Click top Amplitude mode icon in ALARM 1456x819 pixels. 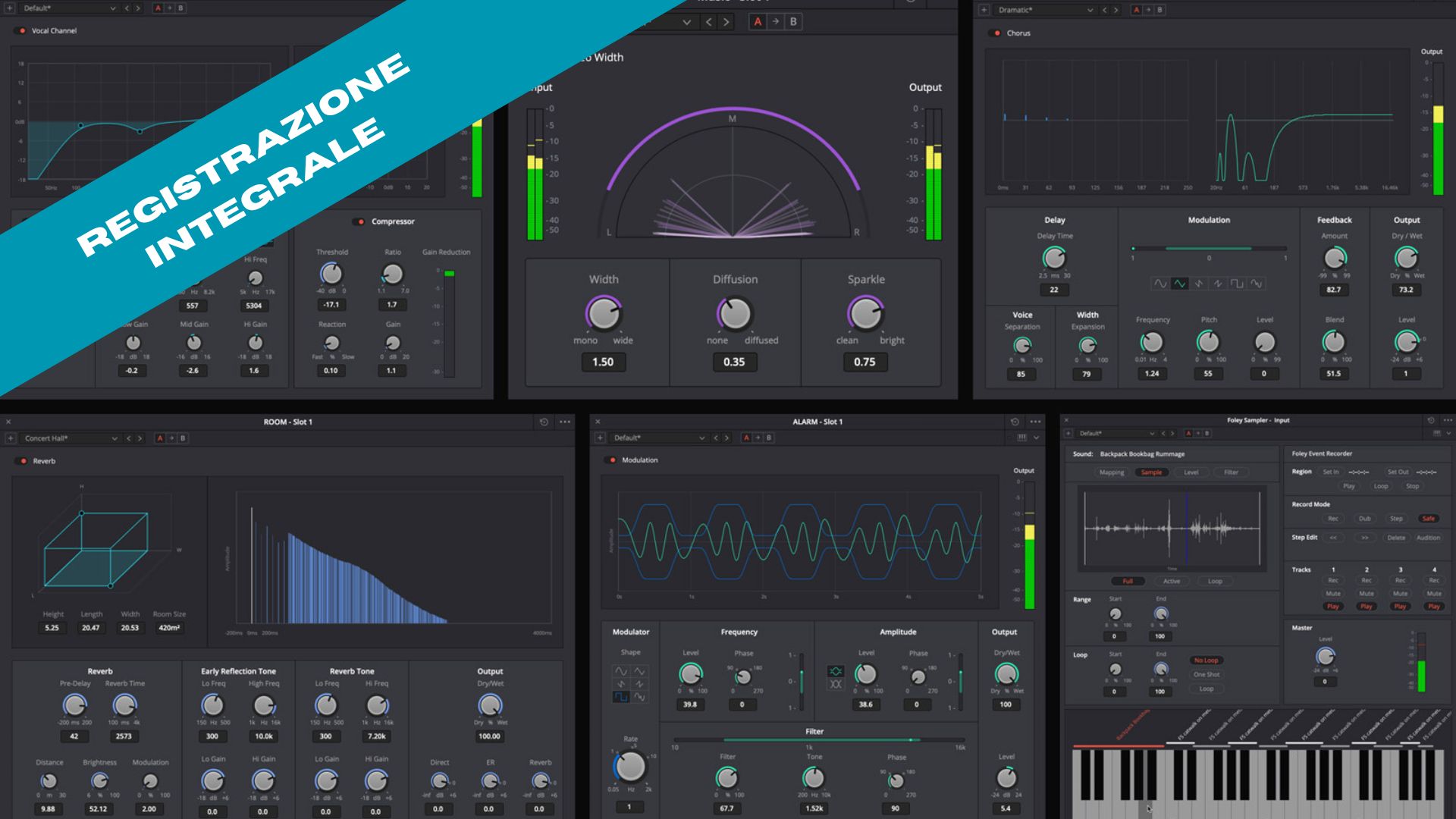[x=836, y=671]
